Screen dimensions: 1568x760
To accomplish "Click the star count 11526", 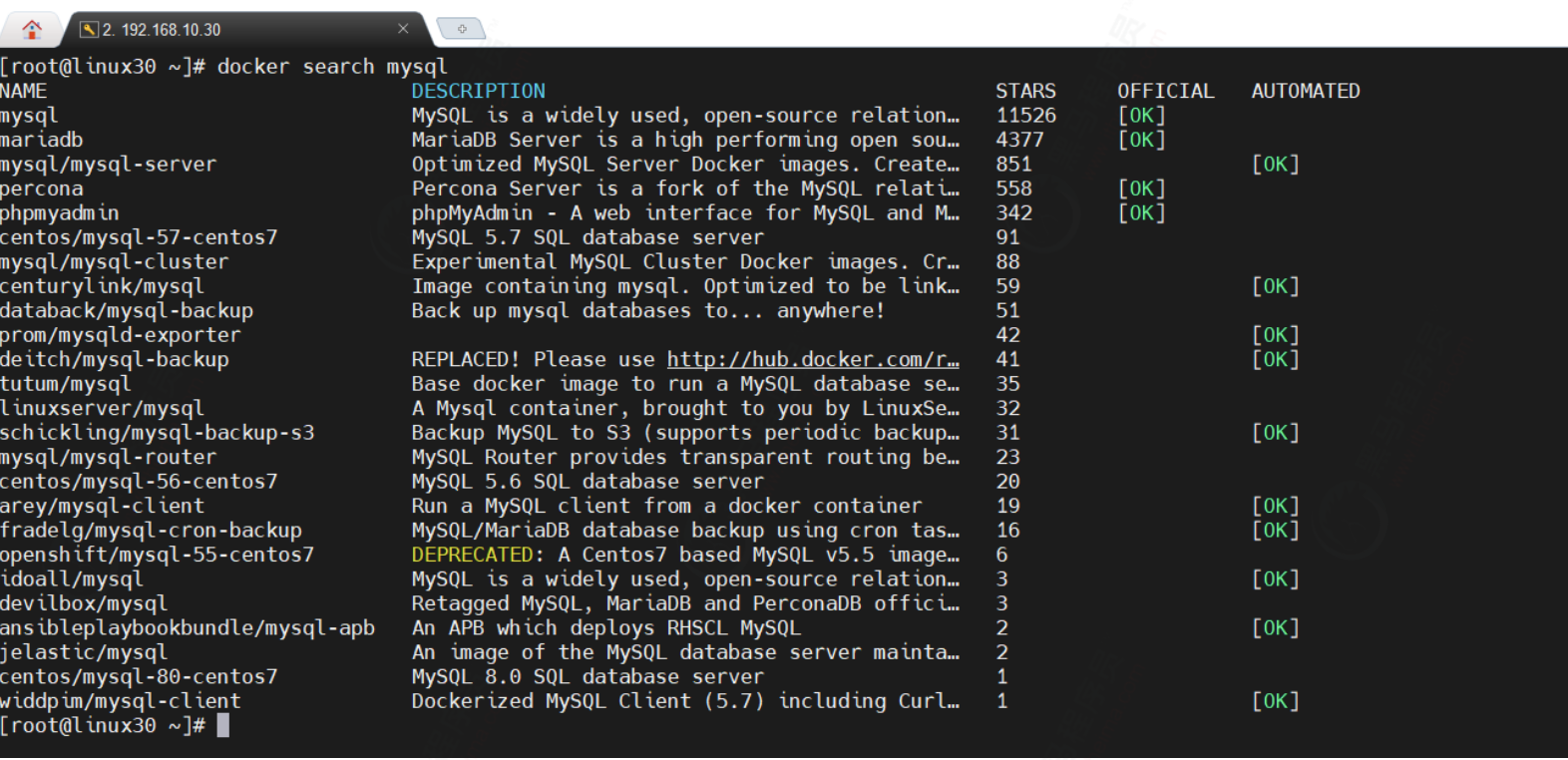I will 1026,116.
